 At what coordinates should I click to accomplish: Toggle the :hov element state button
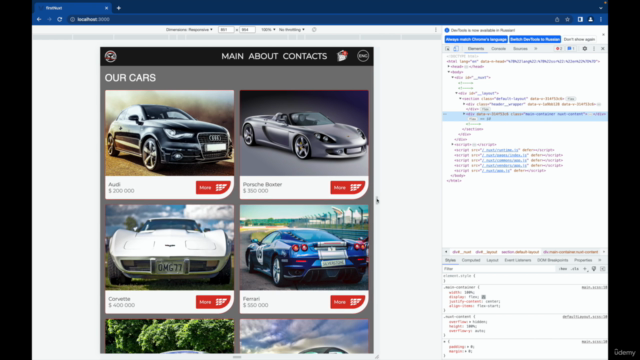[x=563, y=269]
